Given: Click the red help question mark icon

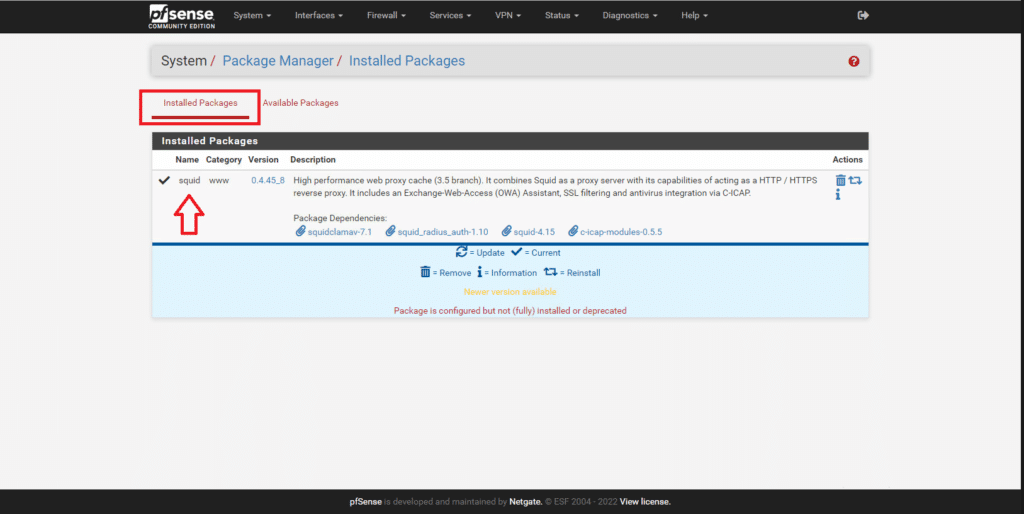Looking at the screenshot, I should pos(854,61).
